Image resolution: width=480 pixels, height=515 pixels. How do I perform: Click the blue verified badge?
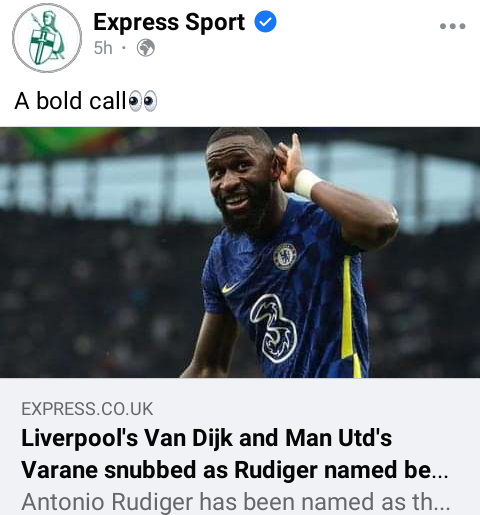265,22
